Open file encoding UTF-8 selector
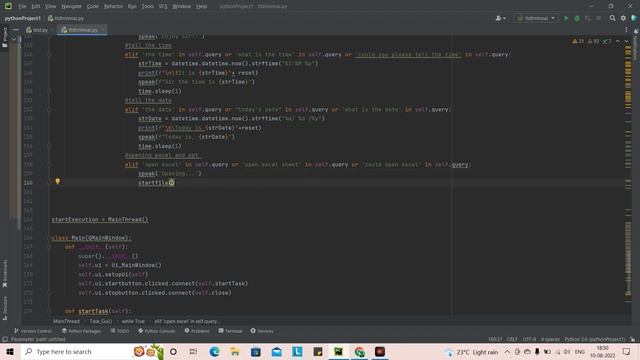Viewport: 640px width, 360px height. (x=529, y=339)
